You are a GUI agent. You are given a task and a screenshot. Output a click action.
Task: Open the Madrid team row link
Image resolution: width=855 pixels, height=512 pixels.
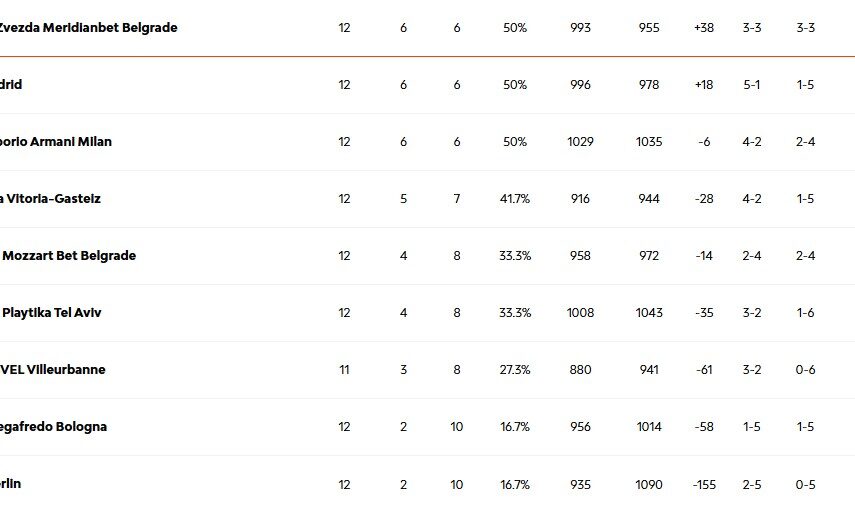11,85
